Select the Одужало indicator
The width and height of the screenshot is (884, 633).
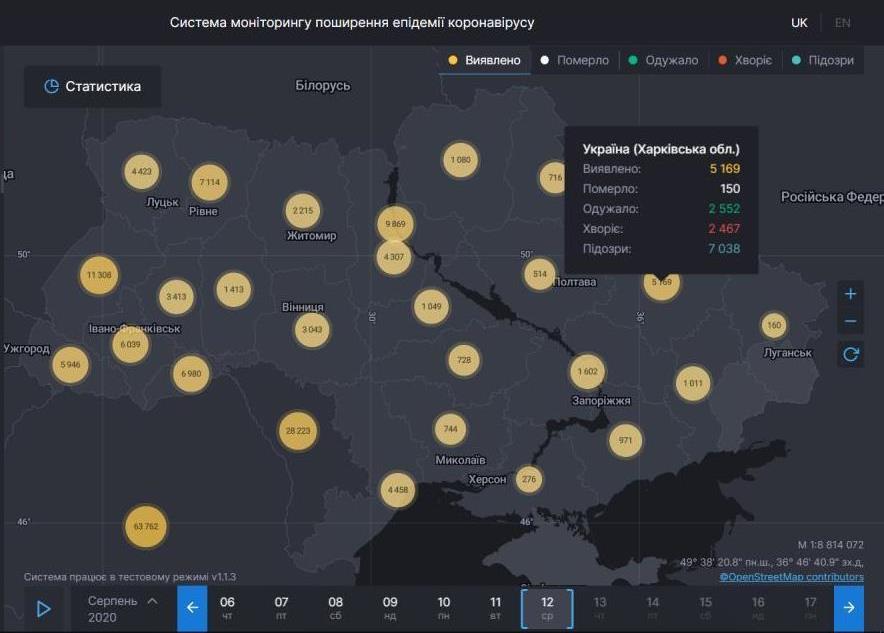(x=663, y=60)
